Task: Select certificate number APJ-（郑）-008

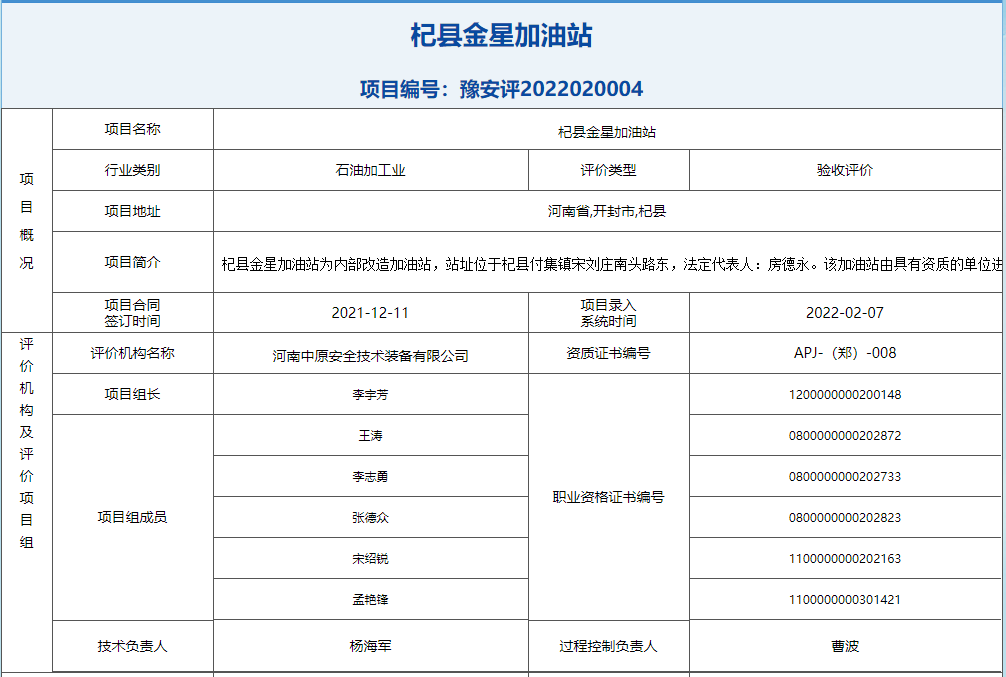Action: (x=845, y=353)
